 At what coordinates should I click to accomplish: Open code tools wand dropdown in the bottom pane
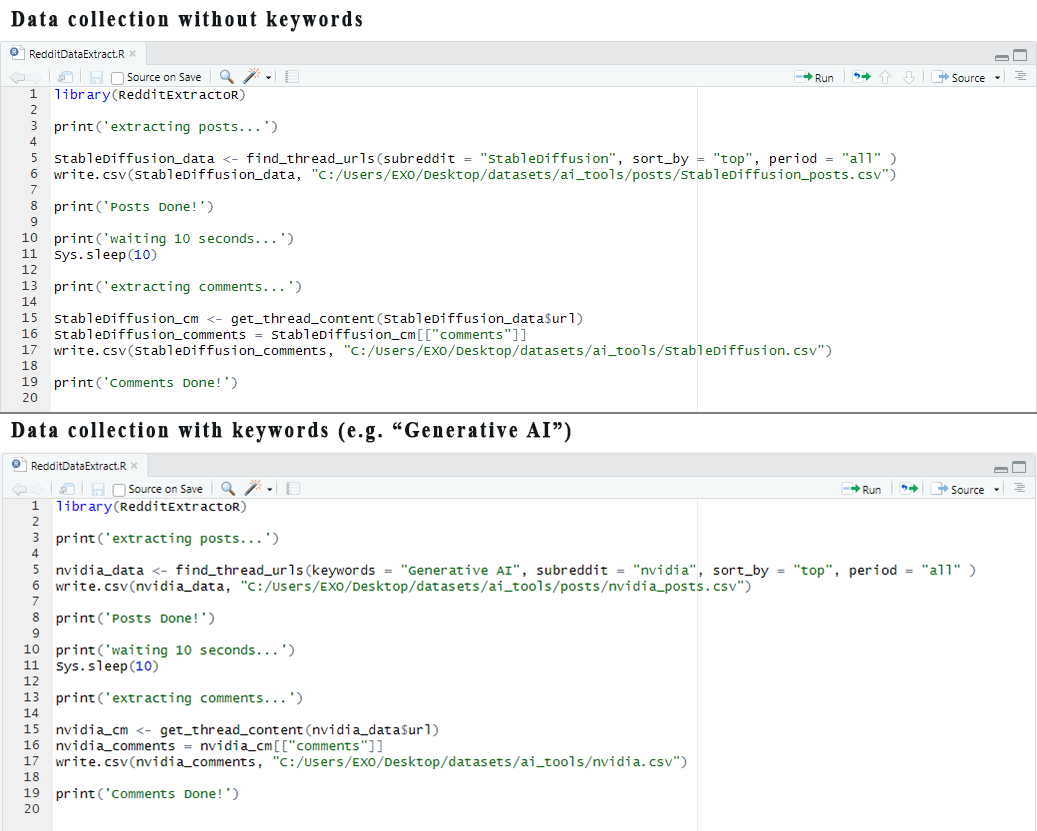[270, 489]
